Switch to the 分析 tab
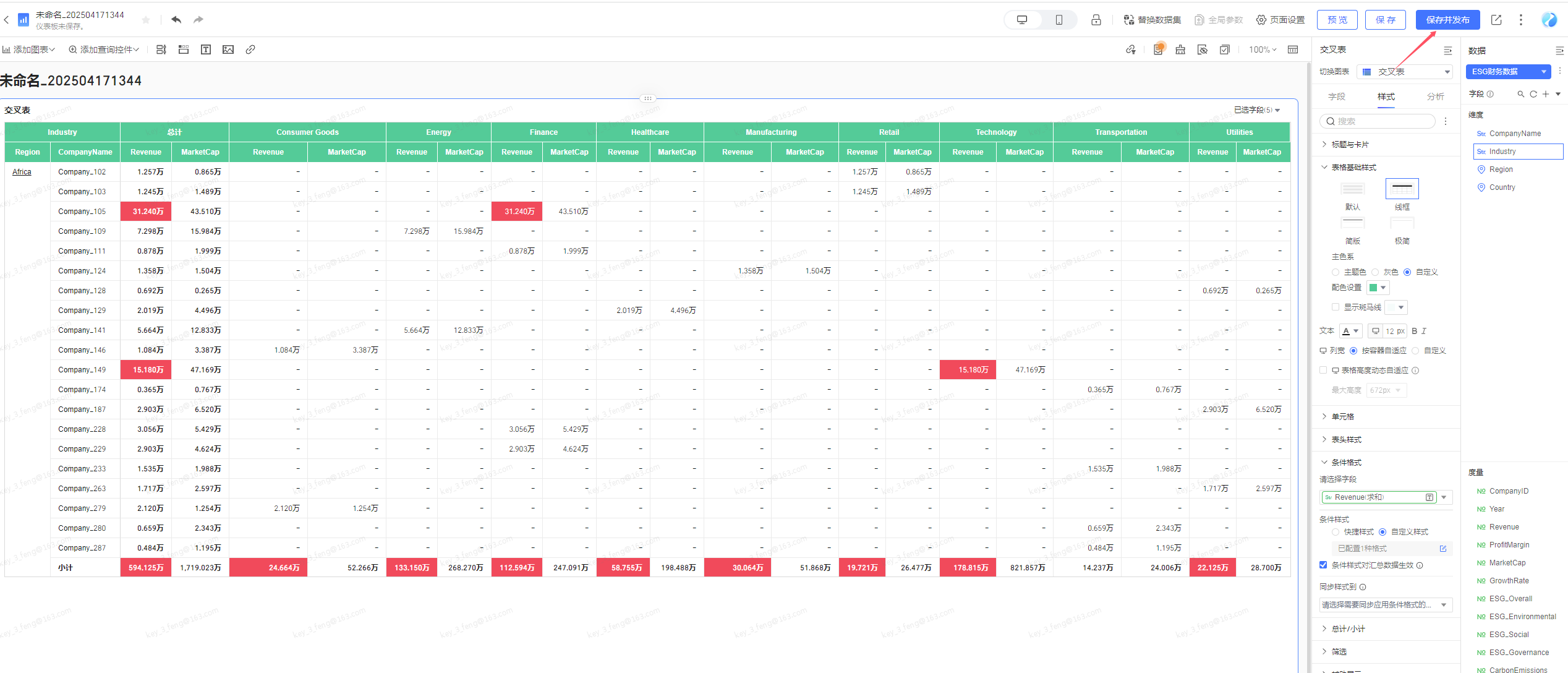Screen dimensions: 1568x673 pos(1436,96)
